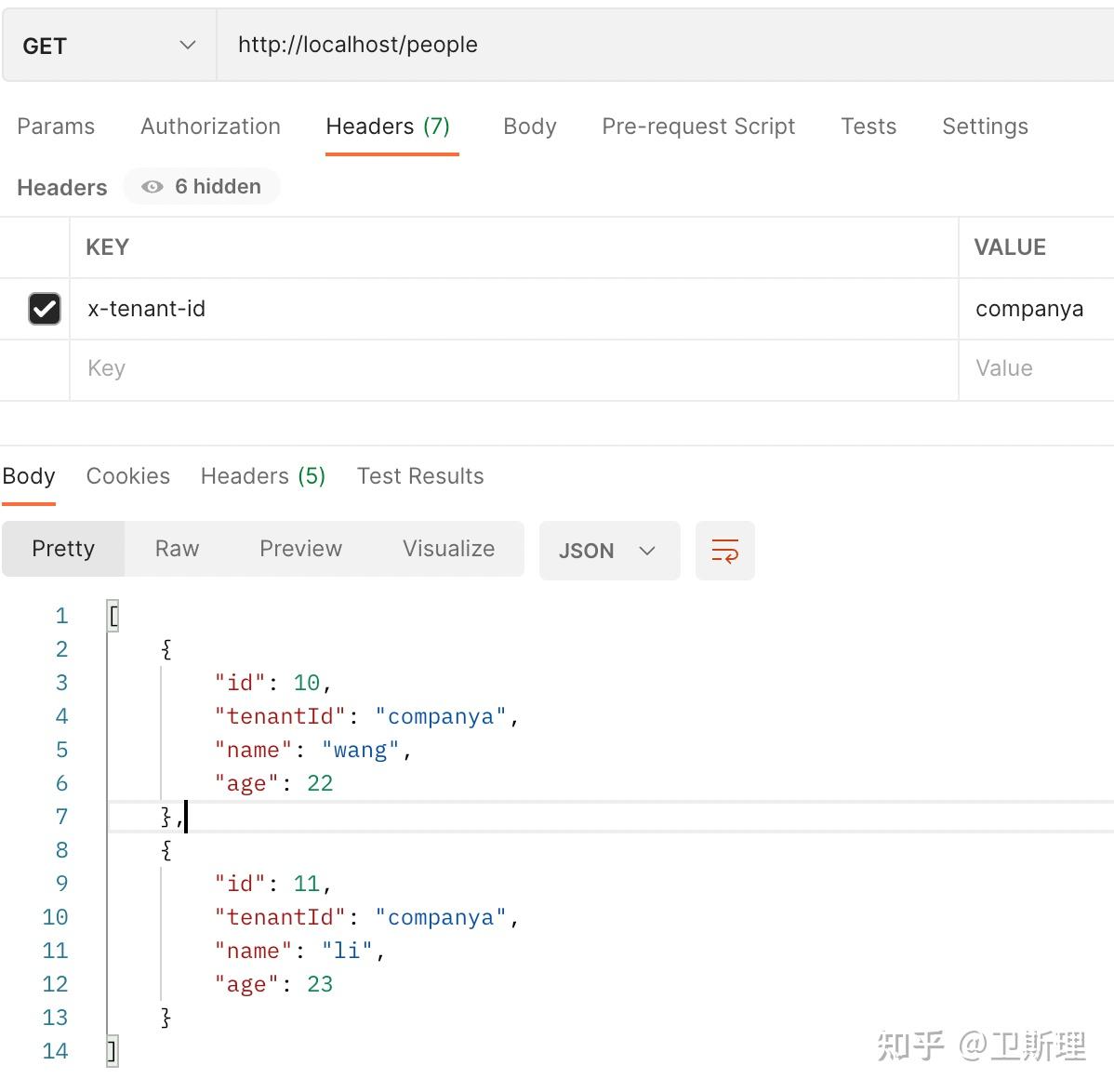Open the Tests tab
Viewport: 1114px width, 1092px height.
869,126
